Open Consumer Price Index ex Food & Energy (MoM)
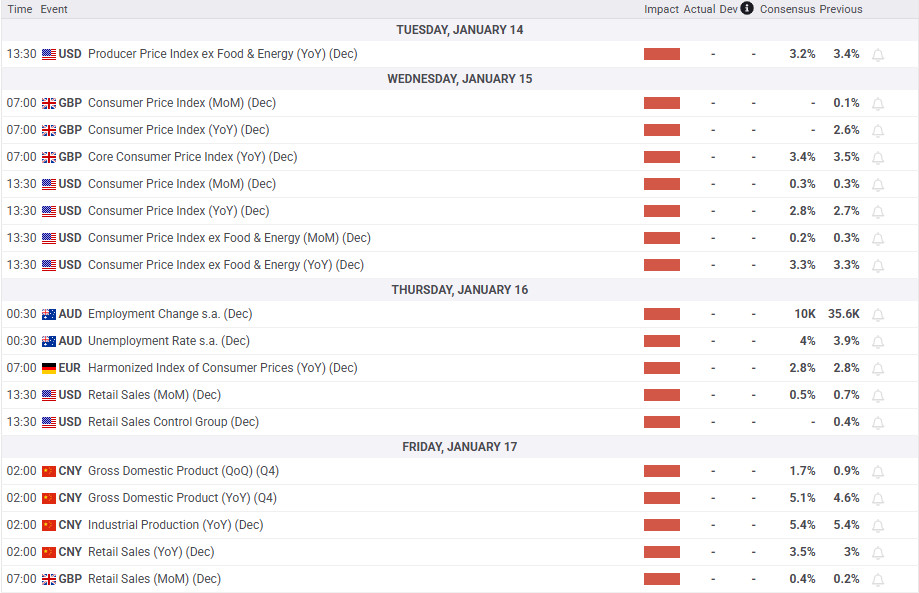The image size is (919, 593). [229, 238]
